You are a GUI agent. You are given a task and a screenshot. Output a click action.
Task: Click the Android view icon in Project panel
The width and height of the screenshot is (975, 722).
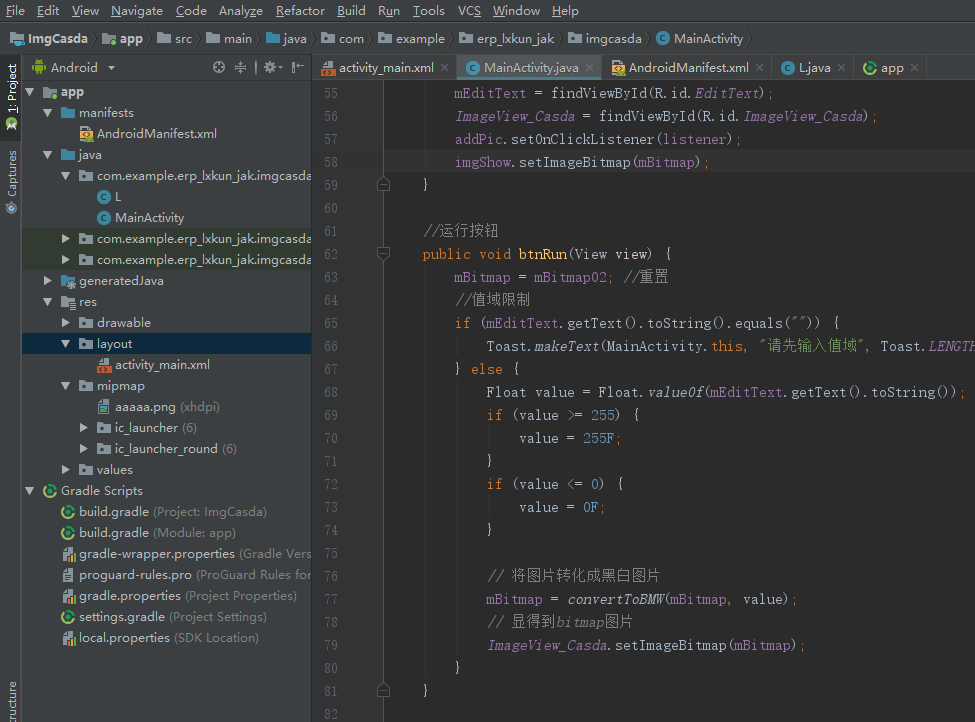(x=39, y=67)
